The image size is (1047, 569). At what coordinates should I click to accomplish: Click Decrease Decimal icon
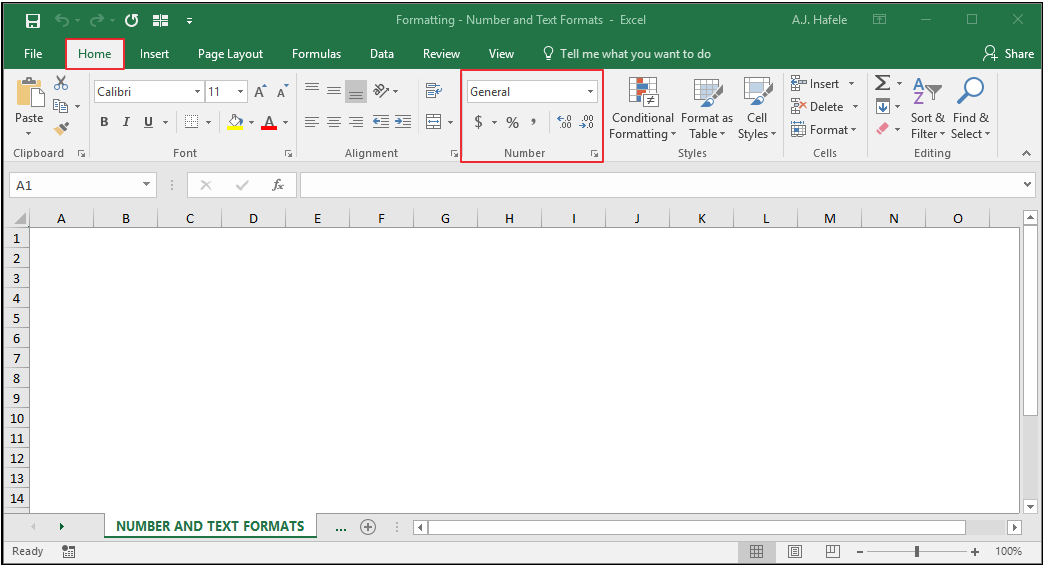pyautogui.click(x=586, y=122)
